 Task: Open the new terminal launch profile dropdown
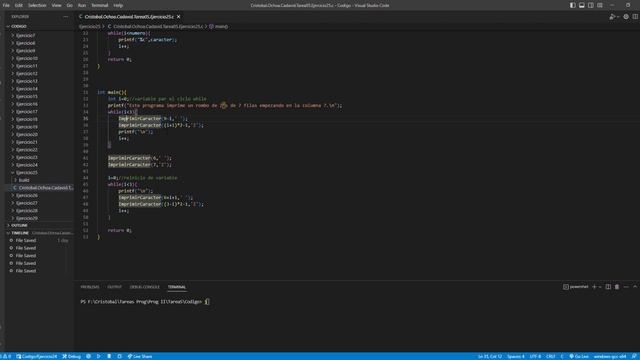pyautogui.click(x=600, y=287)
